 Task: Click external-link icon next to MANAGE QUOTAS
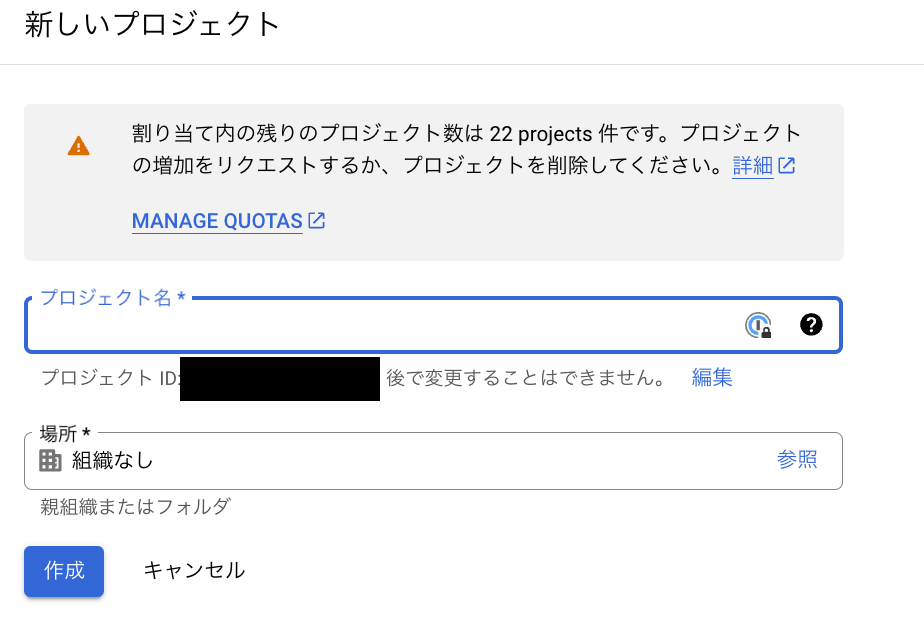pos(317,220)
